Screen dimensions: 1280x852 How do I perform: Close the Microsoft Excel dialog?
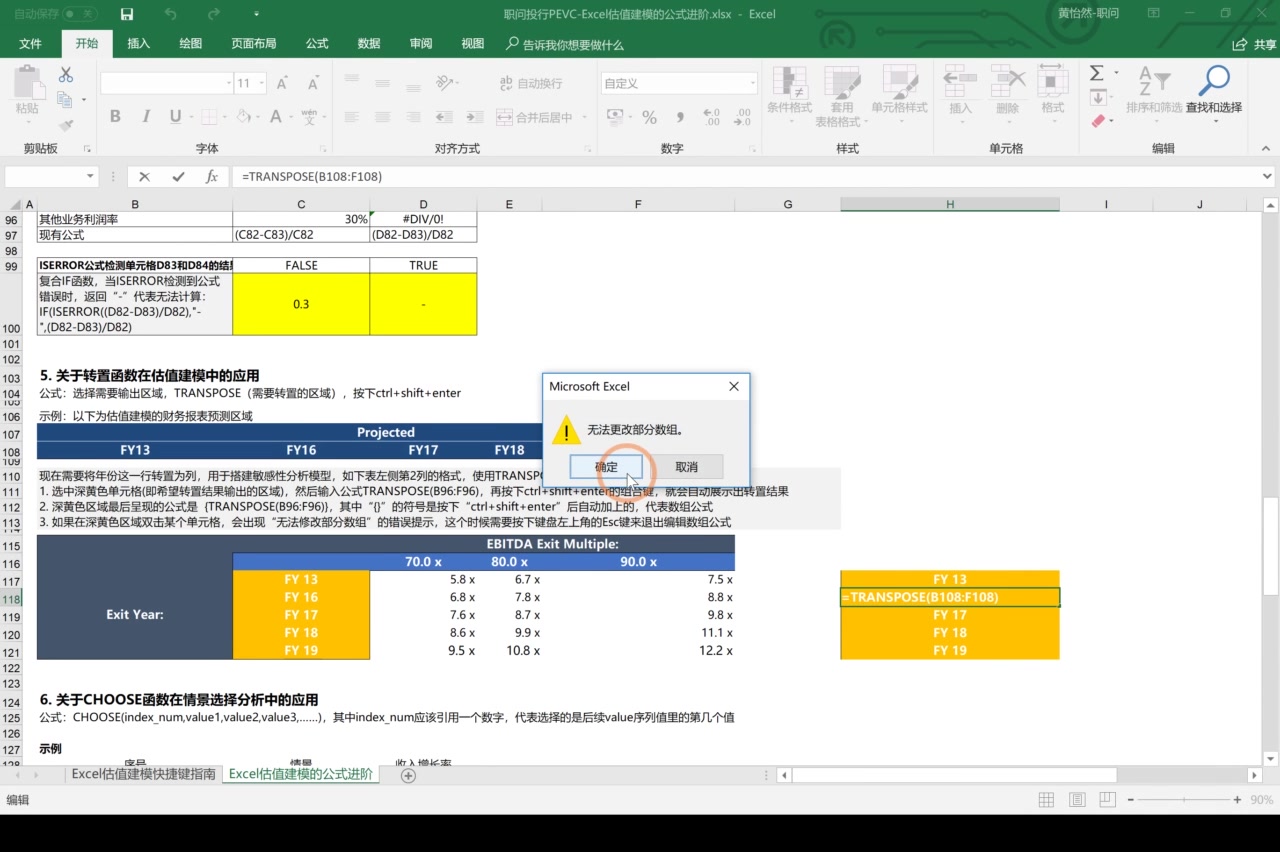pyautogui.click(x=734, y=386)
